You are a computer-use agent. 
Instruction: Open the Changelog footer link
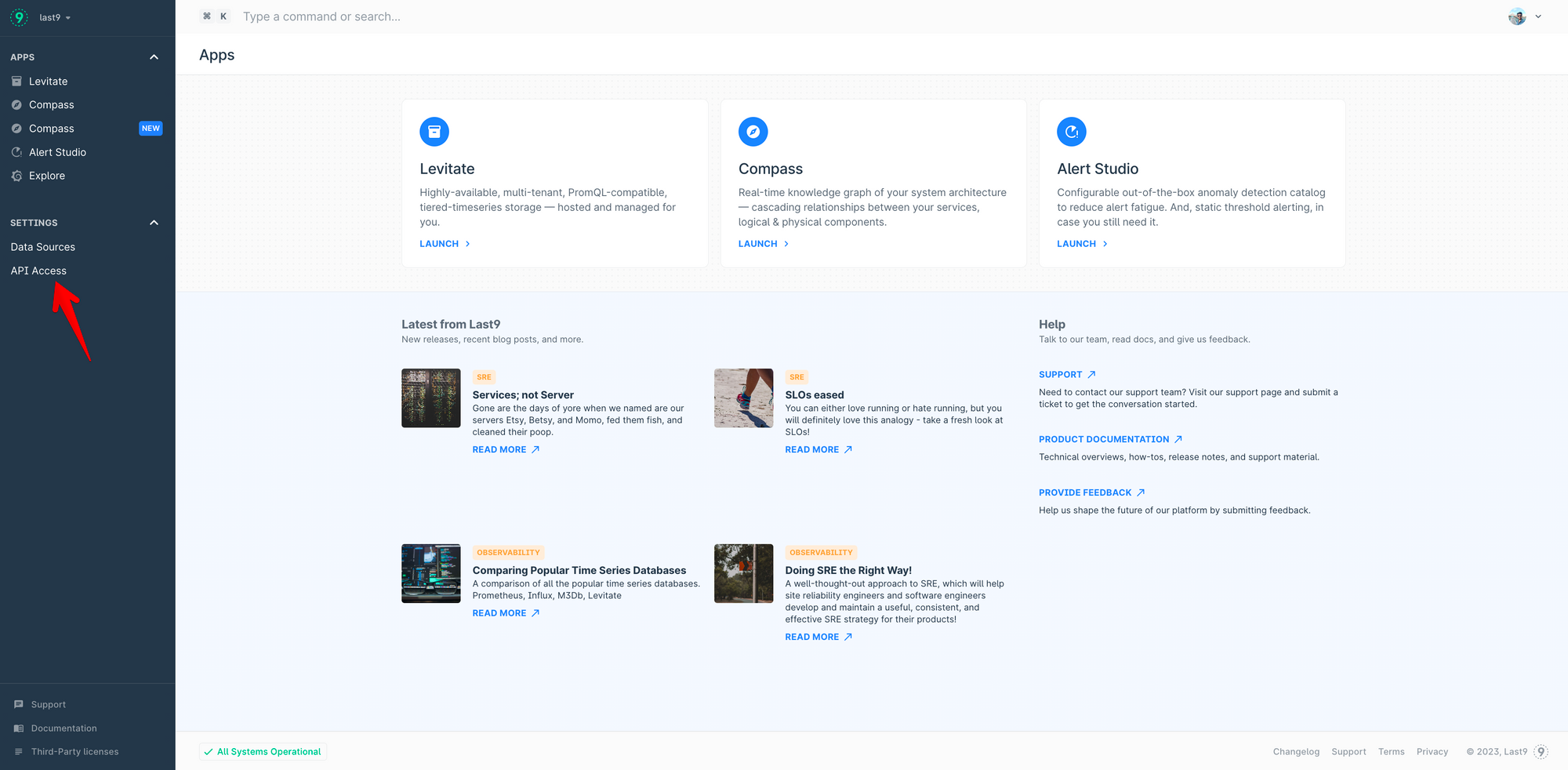(1296, 752)
